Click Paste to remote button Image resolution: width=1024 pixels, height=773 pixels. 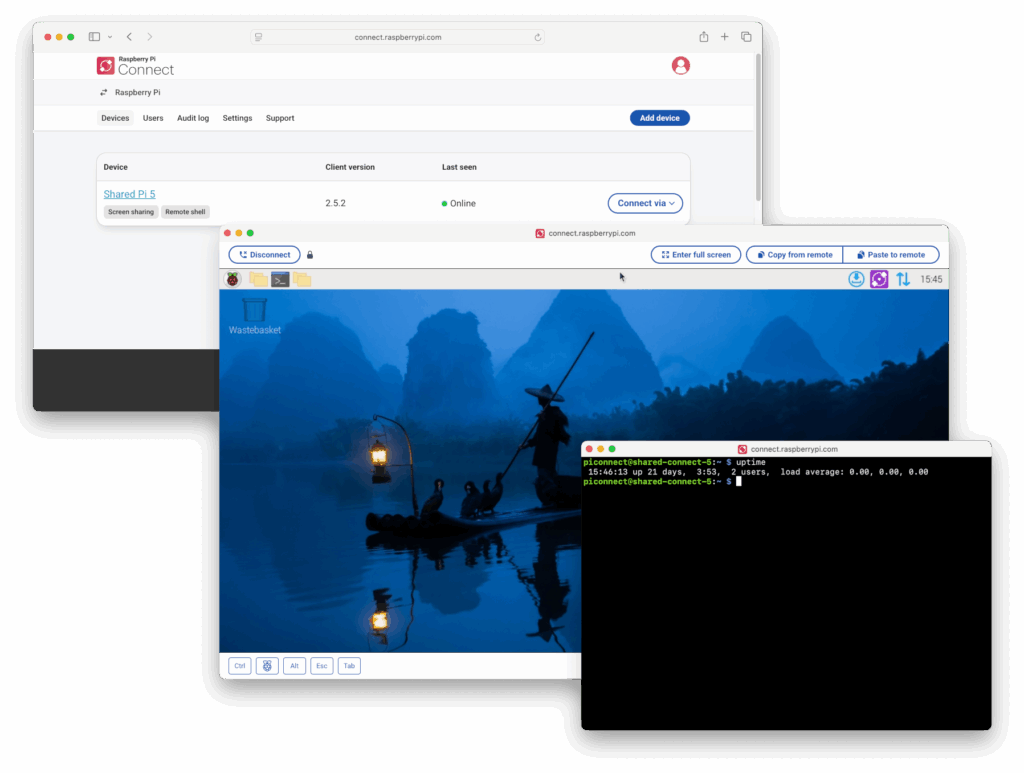click(891, 255)
